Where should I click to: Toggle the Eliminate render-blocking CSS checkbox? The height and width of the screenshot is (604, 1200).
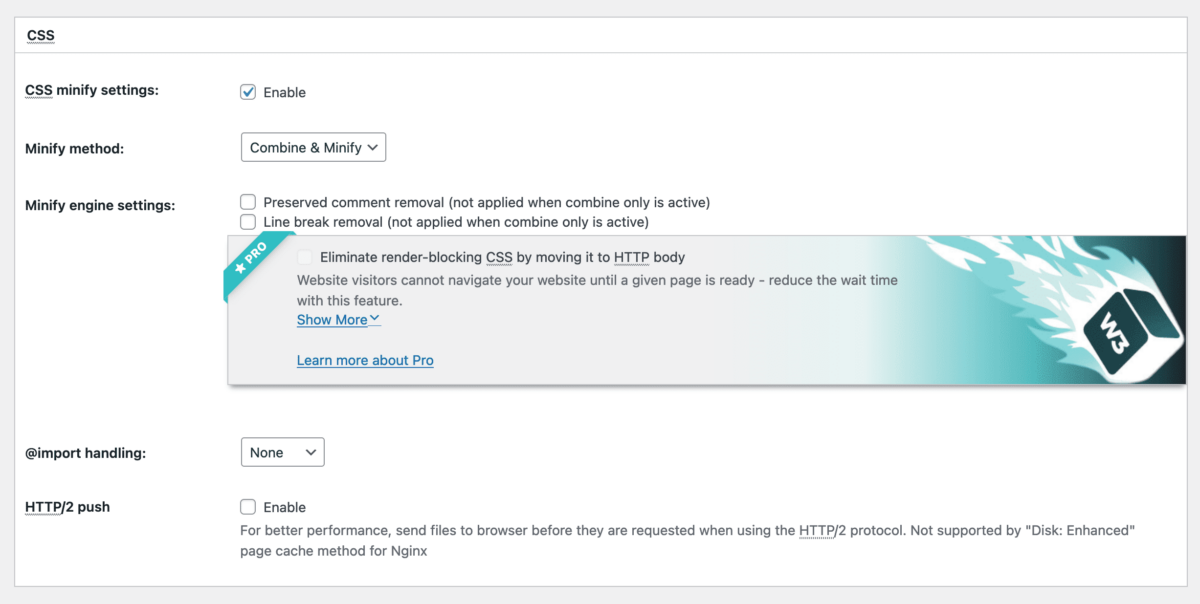click(x=304, y=257)
